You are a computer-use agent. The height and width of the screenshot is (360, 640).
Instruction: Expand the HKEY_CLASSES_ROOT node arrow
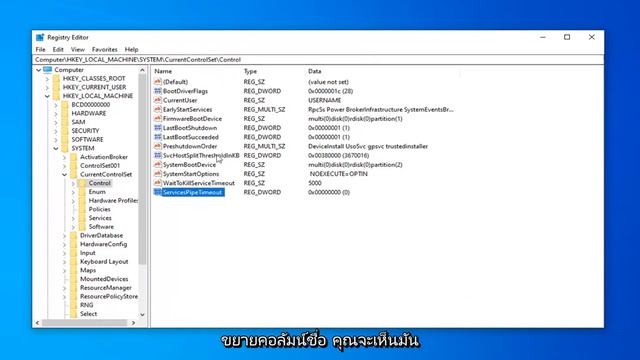tap(47, 78)
